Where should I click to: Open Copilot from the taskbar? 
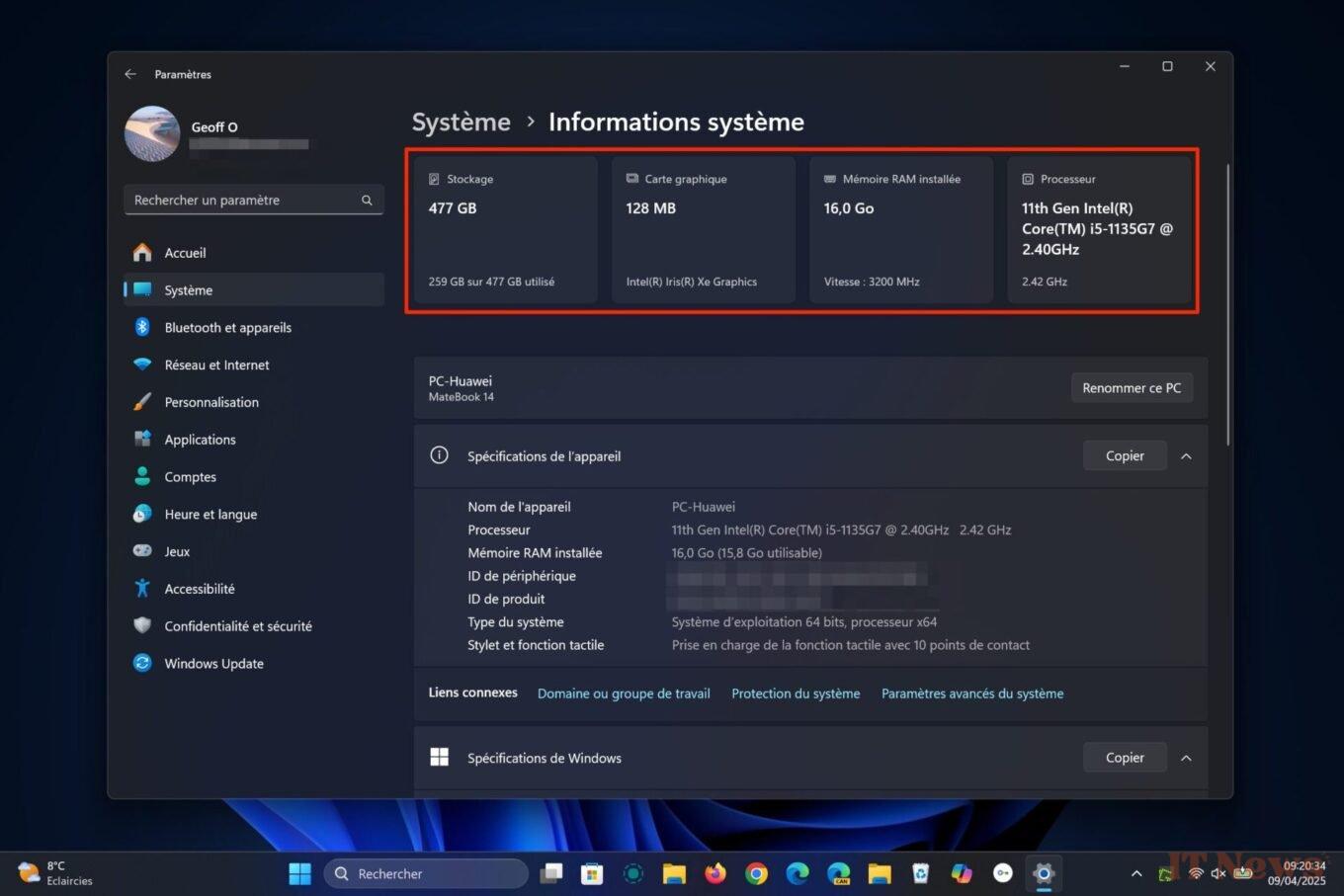coord(962,873)
